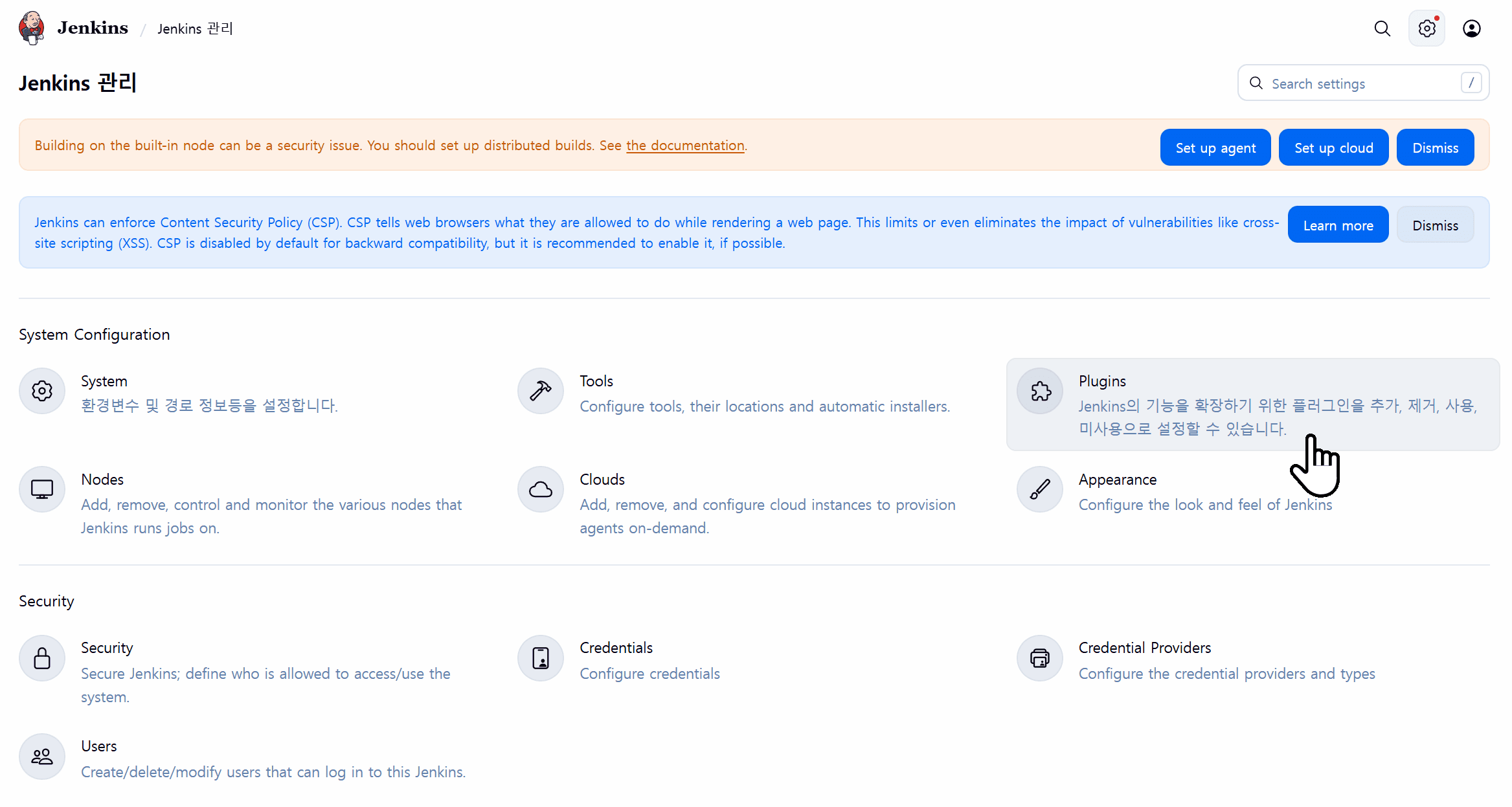The width and height of the screenshot is (1512, 807).
Task: Click the Credentials device icon
Action: pyautogui.click(x=541, y=658)
